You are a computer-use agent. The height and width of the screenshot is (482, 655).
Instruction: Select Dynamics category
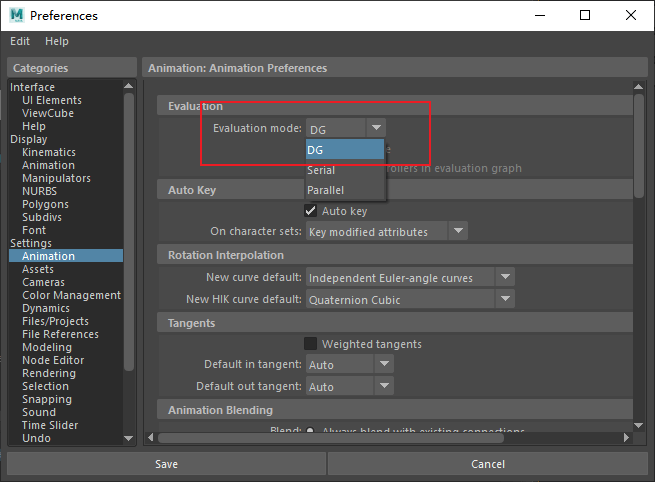46,308
